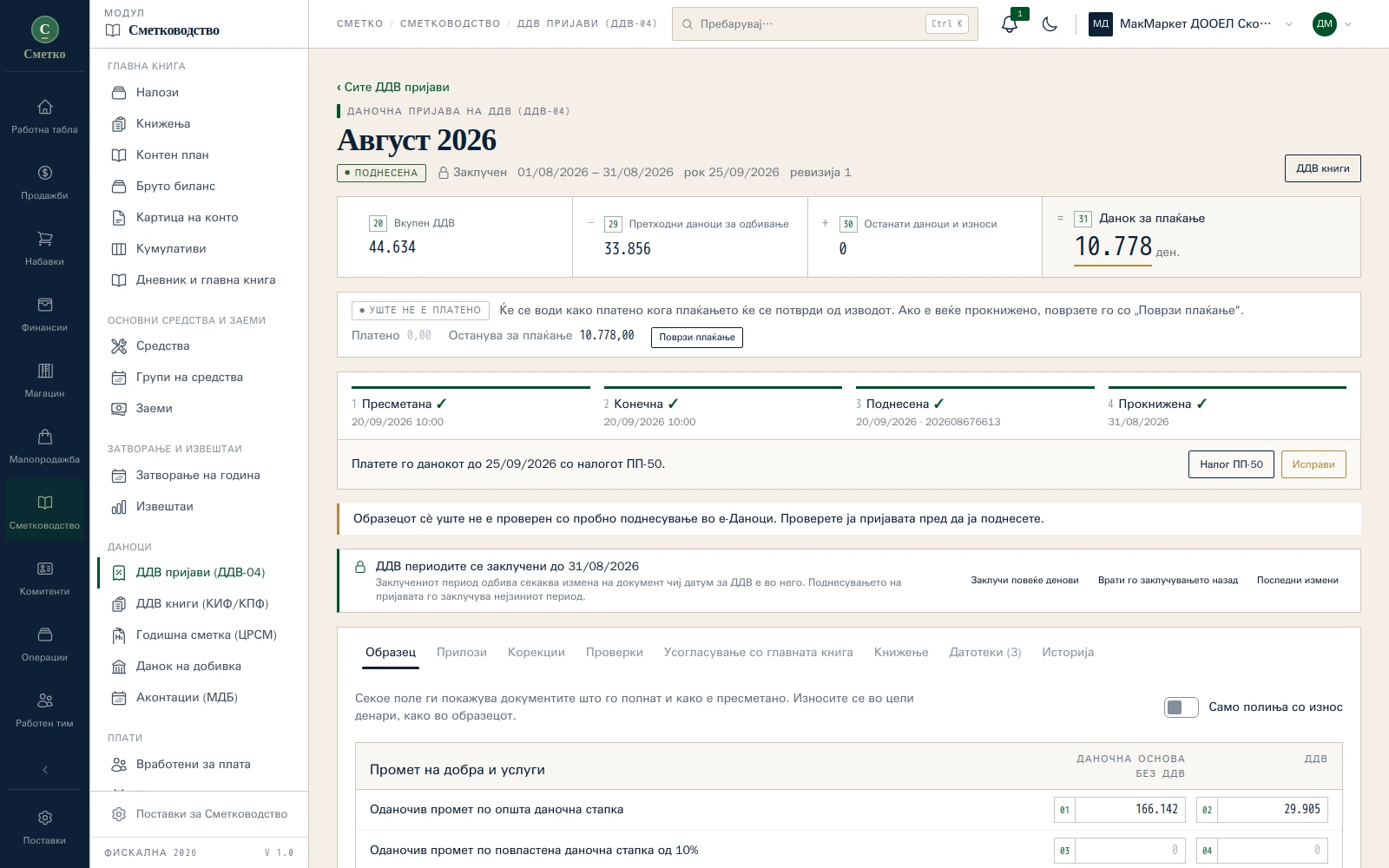Click the Исправи button

pos(1313,464)
